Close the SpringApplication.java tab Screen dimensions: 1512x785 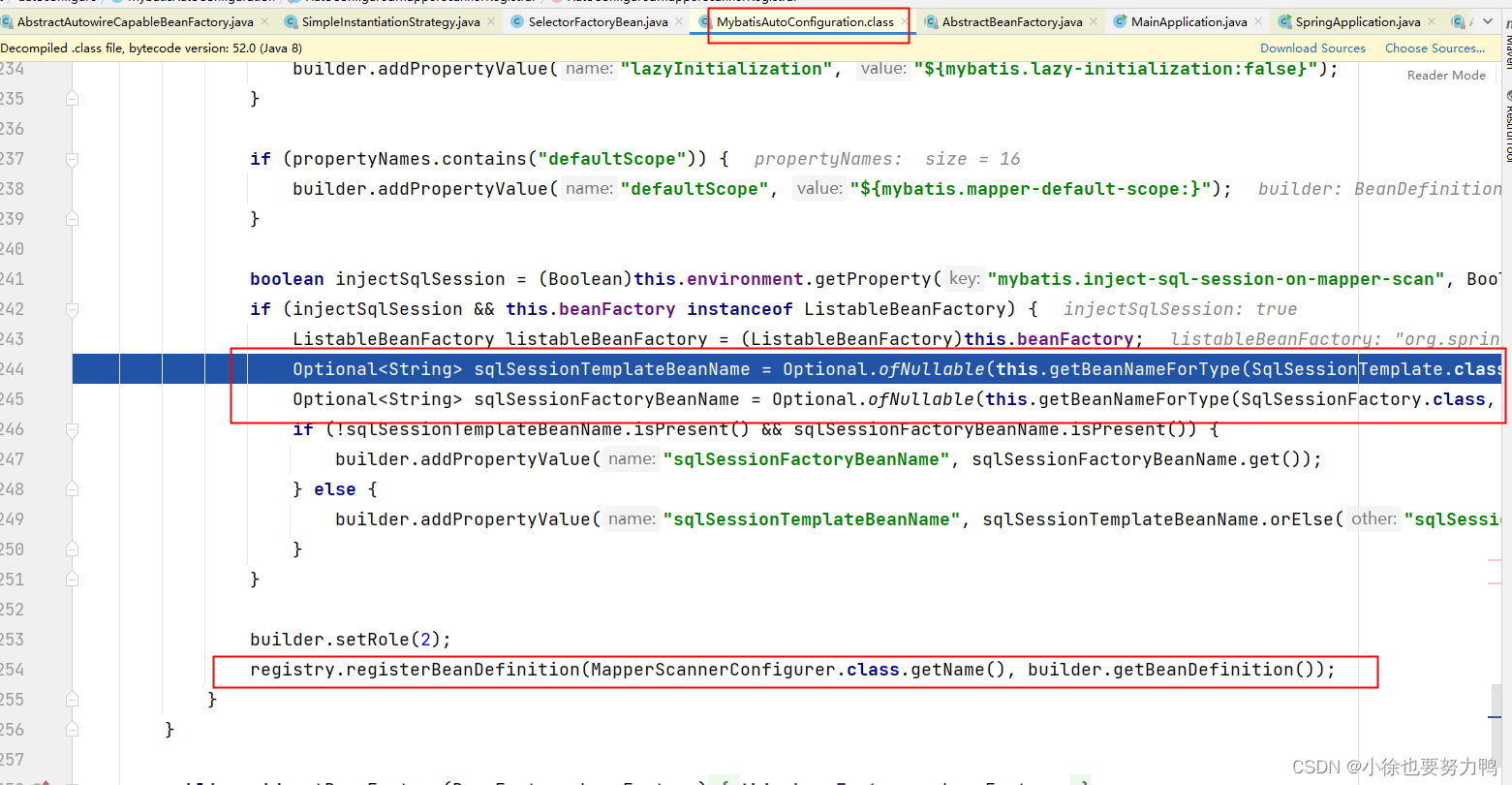pyautogui.click(x=1432, y=21)
